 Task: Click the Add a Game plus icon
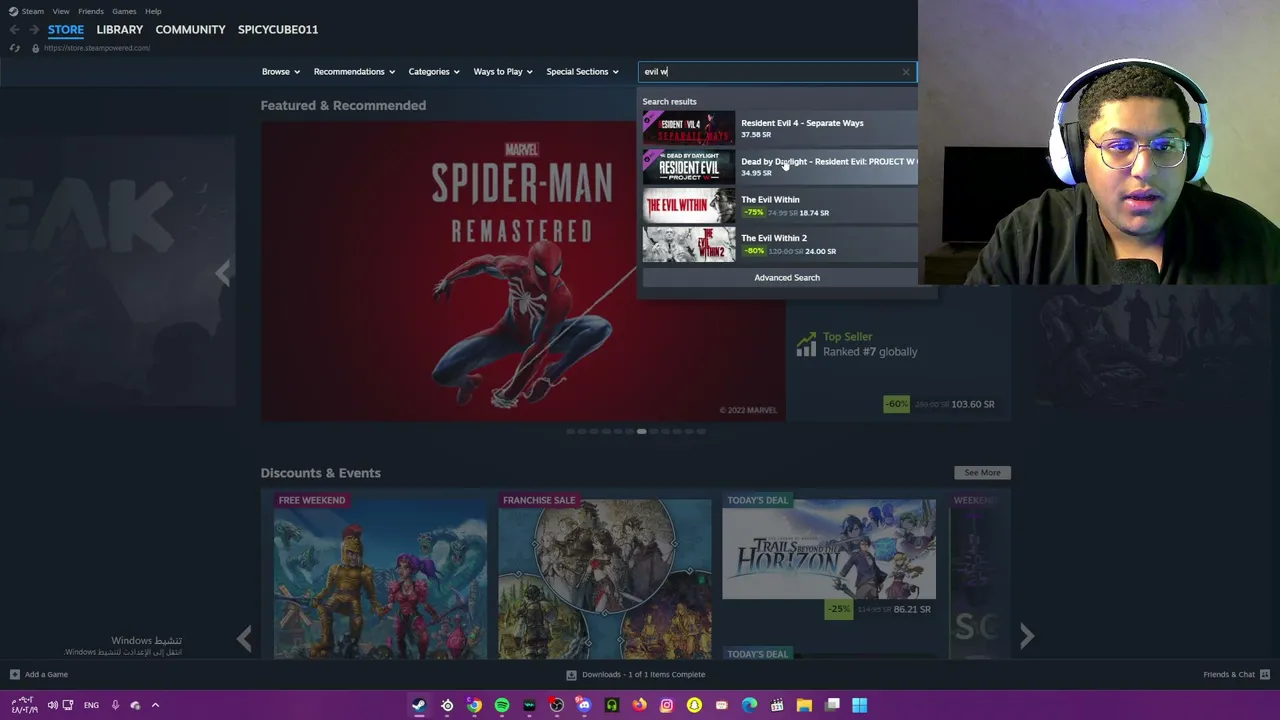coord(15,674)
